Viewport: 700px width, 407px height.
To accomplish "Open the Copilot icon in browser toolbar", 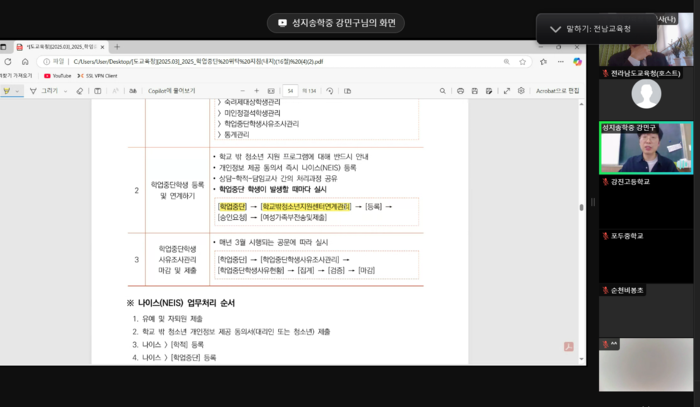I will click(x=577, y=61).
